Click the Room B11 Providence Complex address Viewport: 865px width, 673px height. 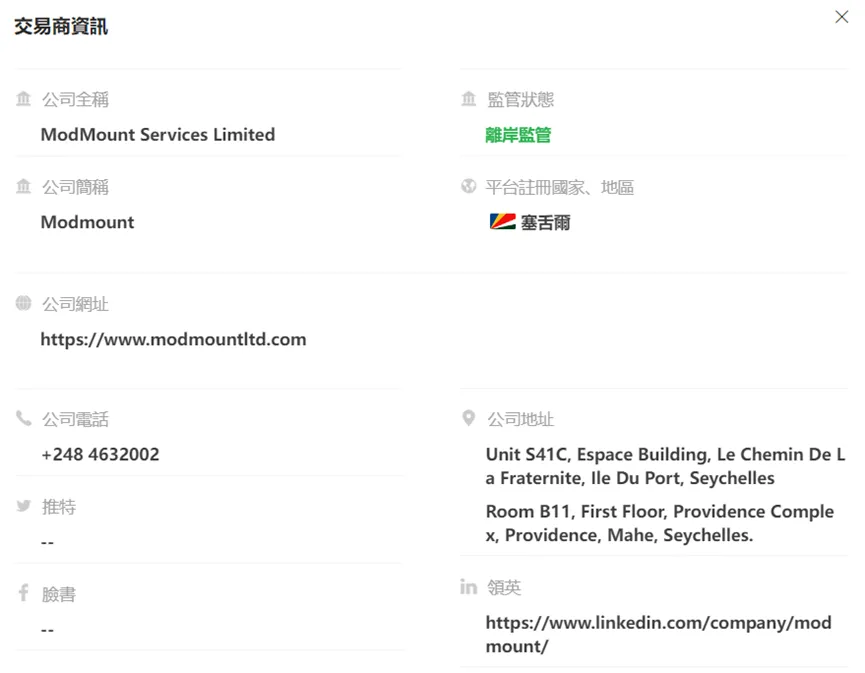660,523
